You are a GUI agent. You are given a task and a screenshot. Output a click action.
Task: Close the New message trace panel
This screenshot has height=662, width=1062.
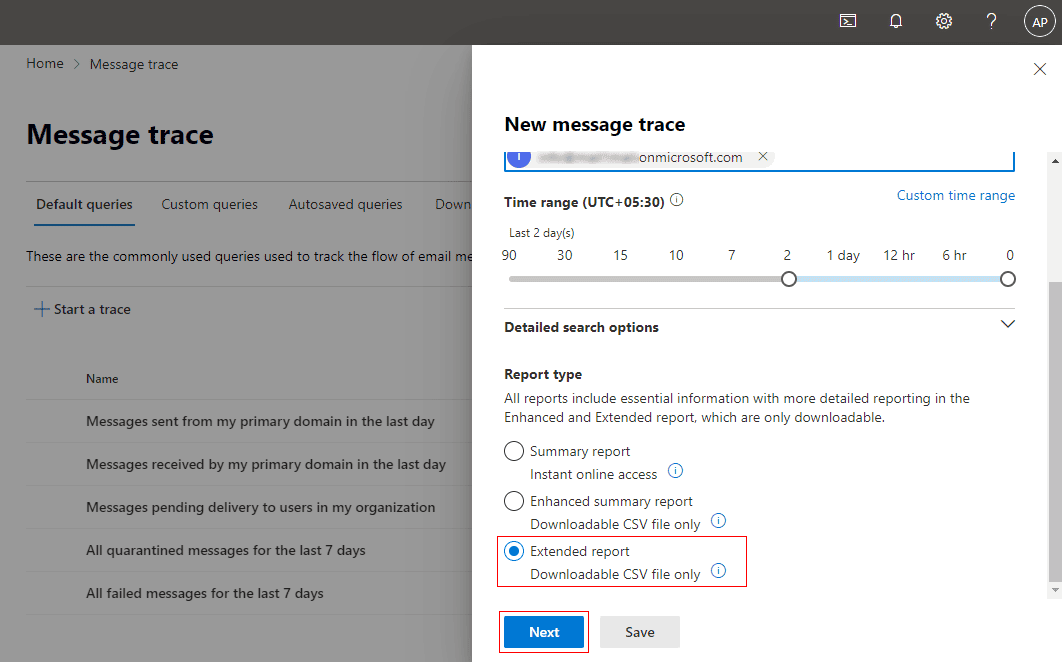coord(1039,69)
